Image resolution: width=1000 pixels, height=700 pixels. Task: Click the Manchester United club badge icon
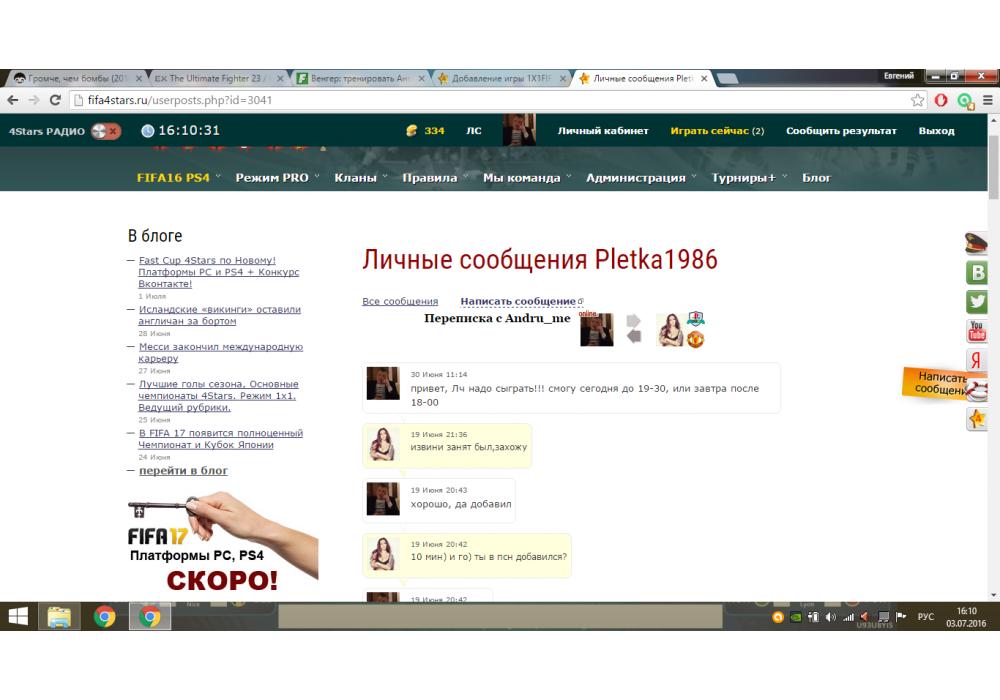coord(696,340)
